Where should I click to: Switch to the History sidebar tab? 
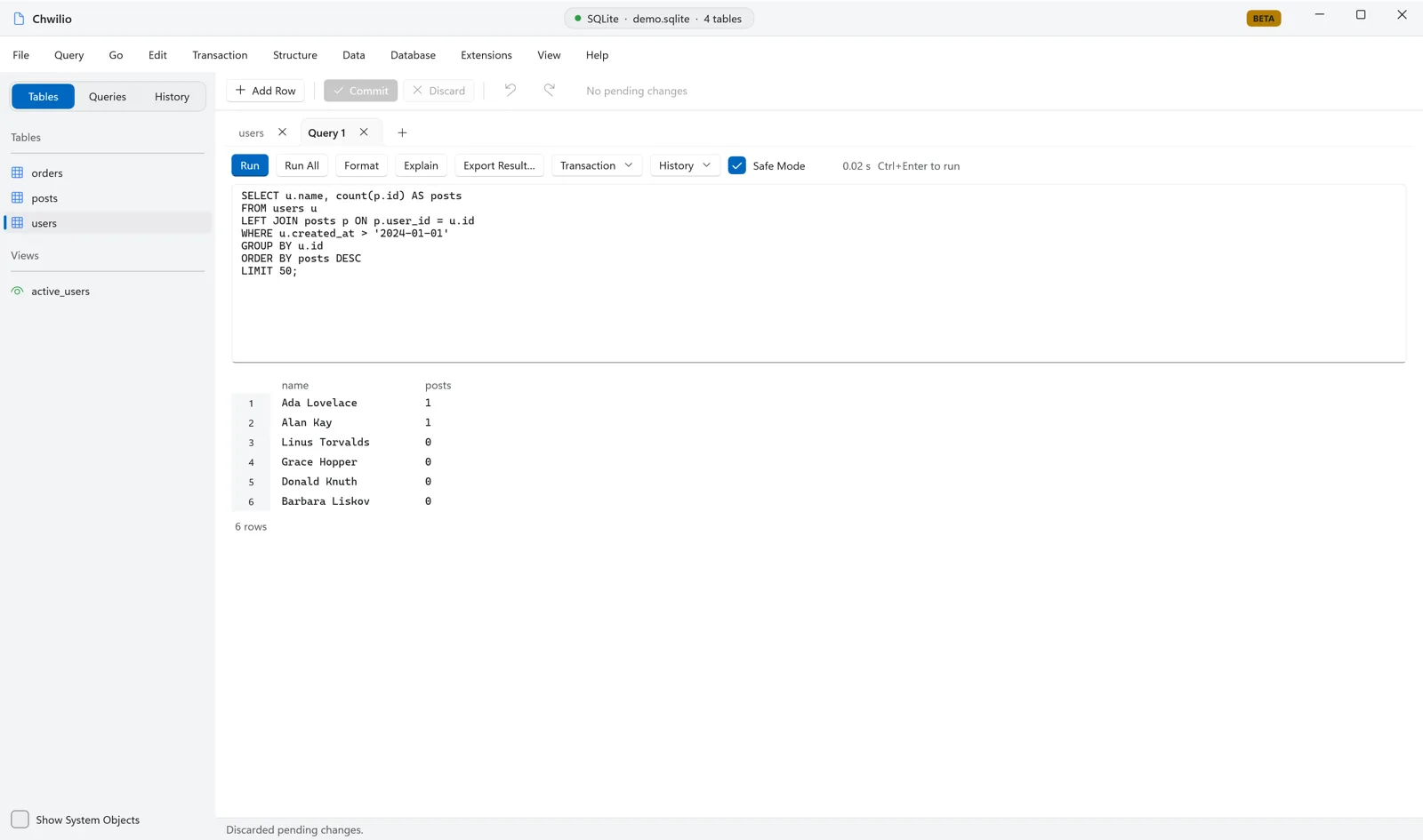(172, 96)
